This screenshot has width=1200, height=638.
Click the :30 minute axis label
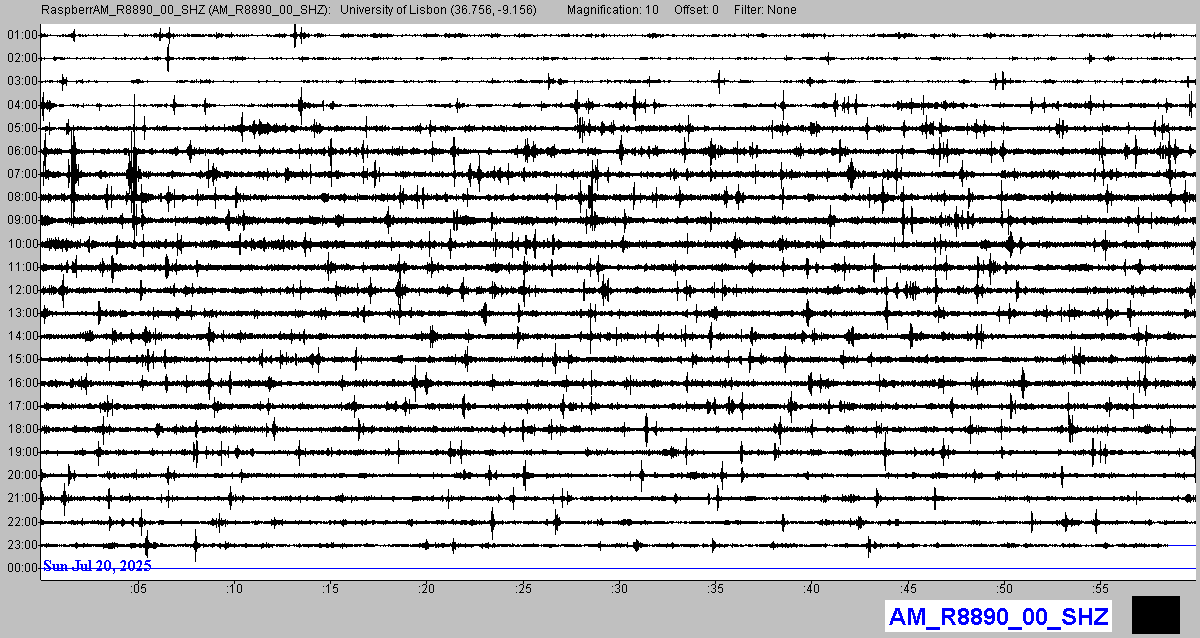point(620,589)
